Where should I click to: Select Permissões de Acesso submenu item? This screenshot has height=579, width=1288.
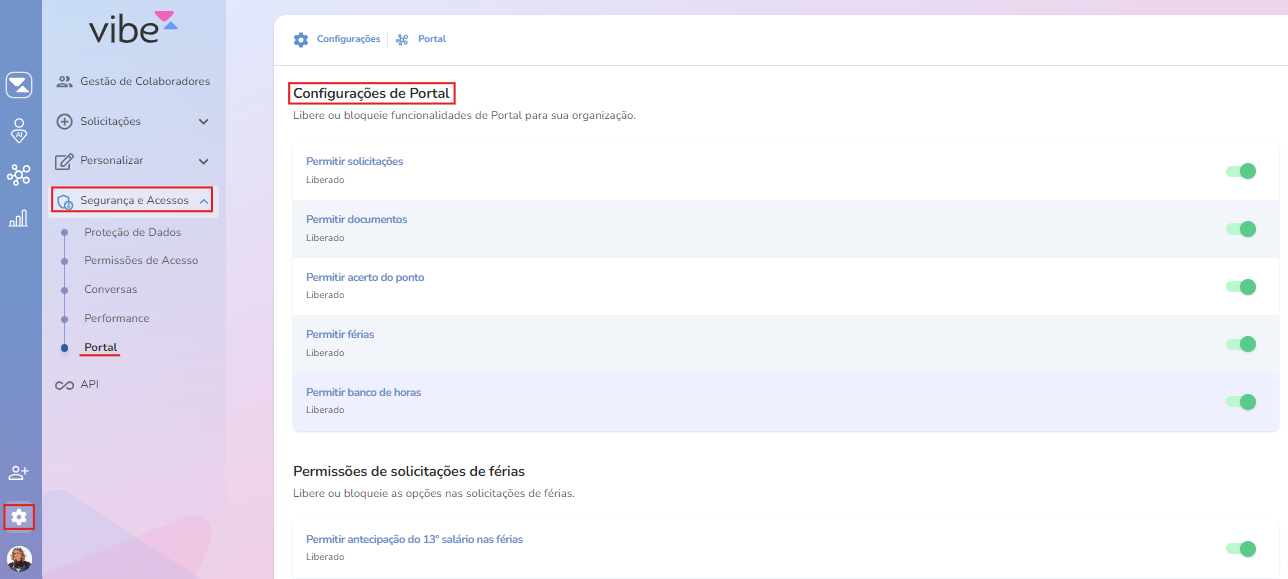141,260
